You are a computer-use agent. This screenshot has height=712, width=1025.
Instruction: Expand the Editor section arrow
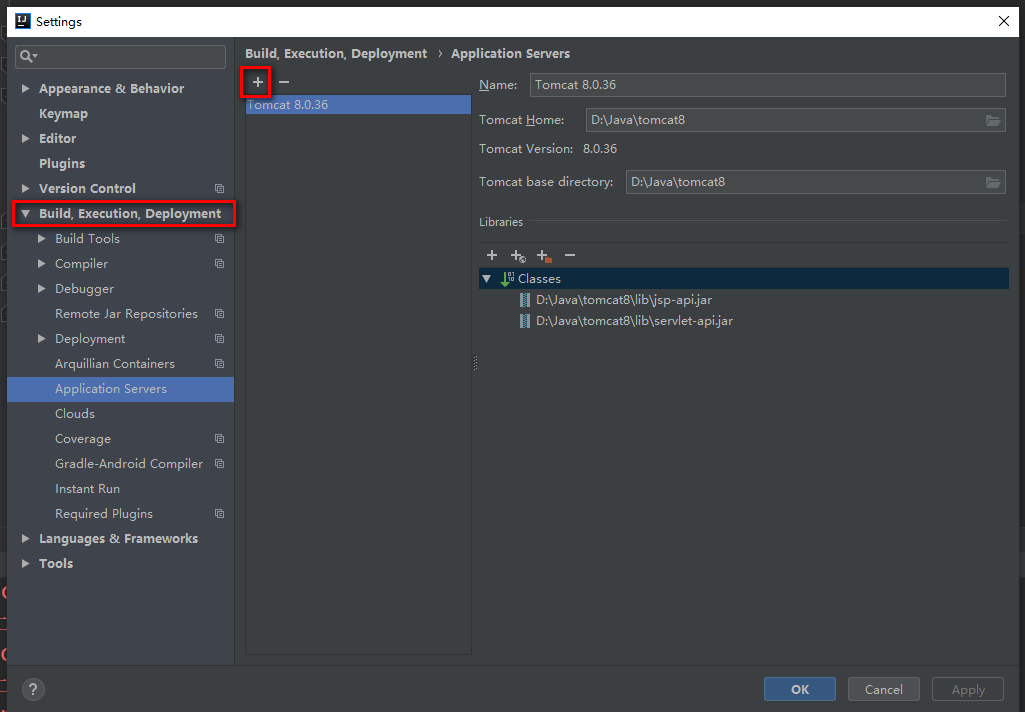25,139
